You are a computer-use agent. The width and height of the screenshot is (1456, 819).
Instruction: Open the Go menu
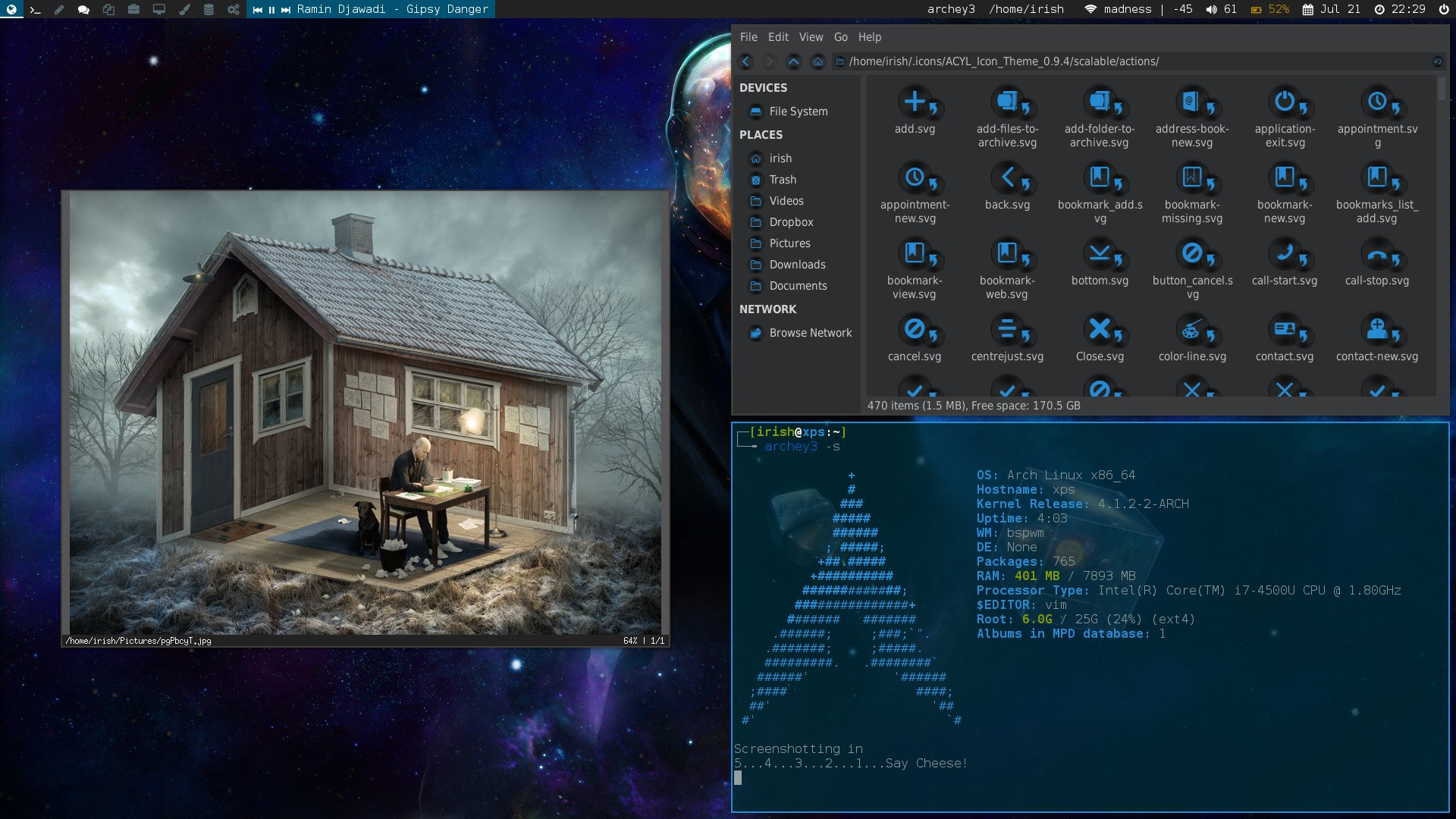pos(840,37)
